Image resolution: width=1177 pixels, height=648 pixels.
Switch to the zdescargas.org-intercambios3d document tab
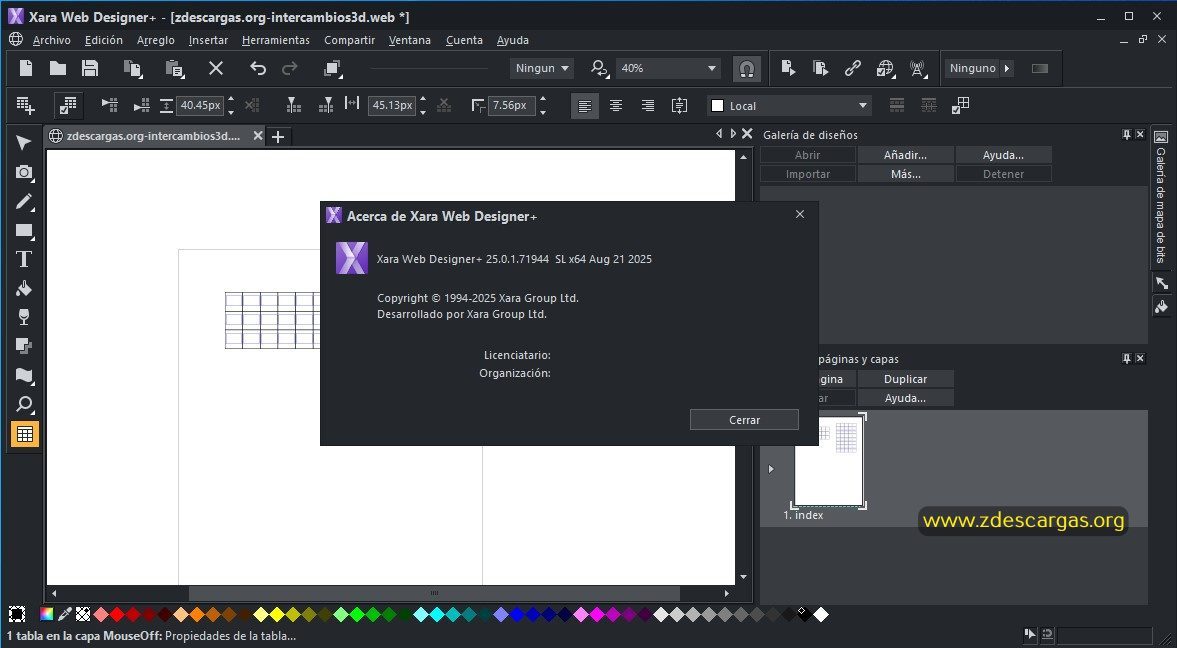(154, 136)
